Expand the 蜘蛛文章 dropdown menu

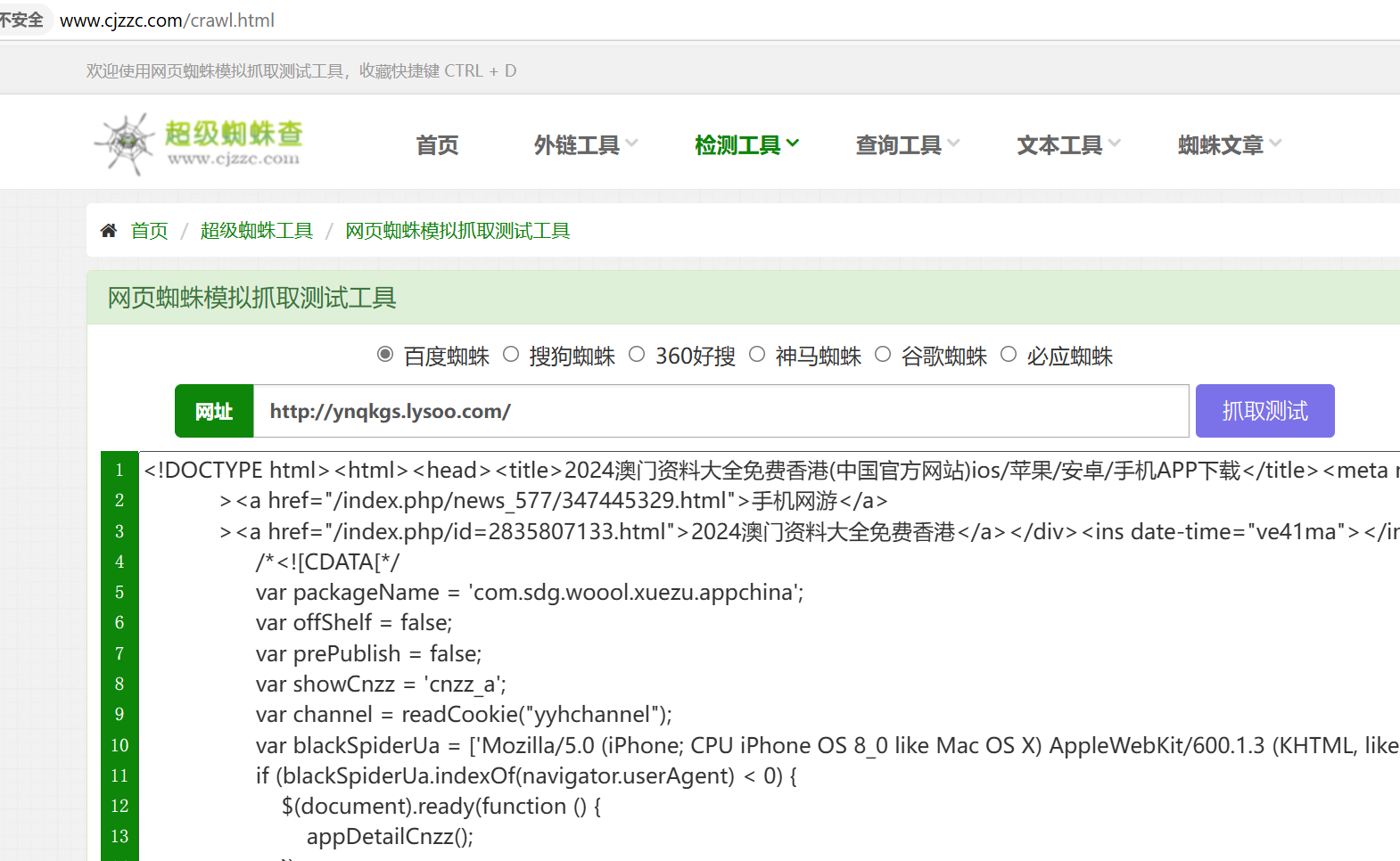pyautogui.click(x=1230, y=144)
